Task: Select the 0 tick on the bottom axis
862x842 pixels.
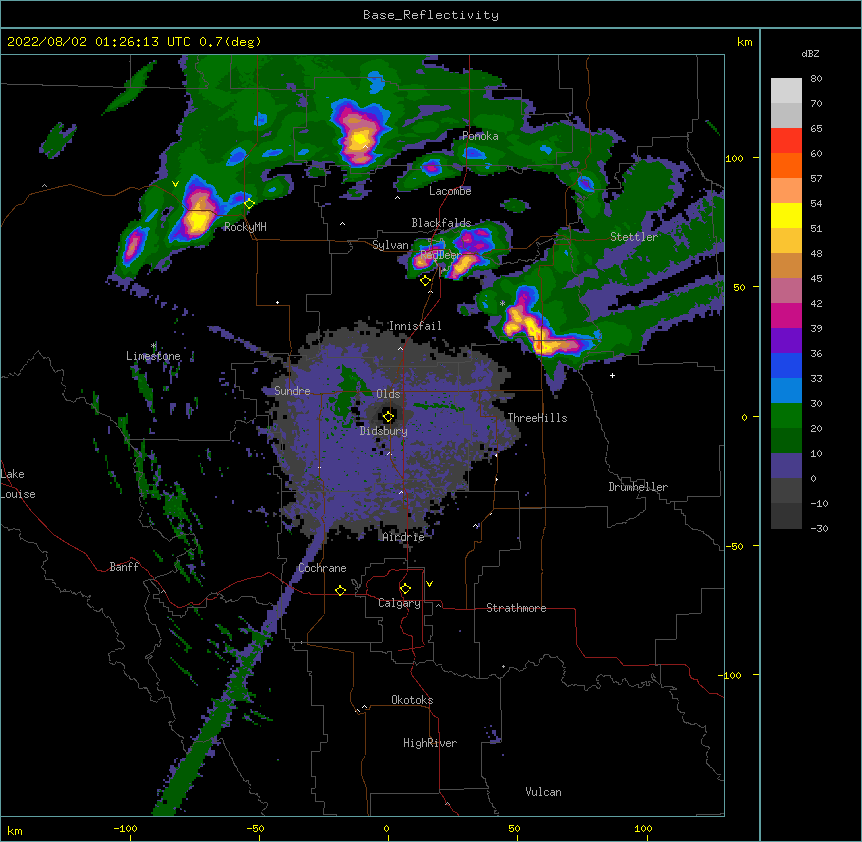Action: (x=386, y=828)
